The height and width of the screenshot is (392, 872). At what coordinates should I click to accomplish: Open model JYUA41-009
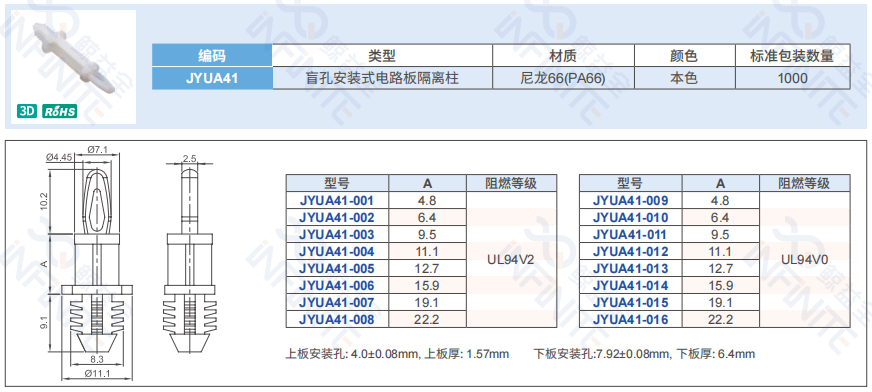coord(631,201)
